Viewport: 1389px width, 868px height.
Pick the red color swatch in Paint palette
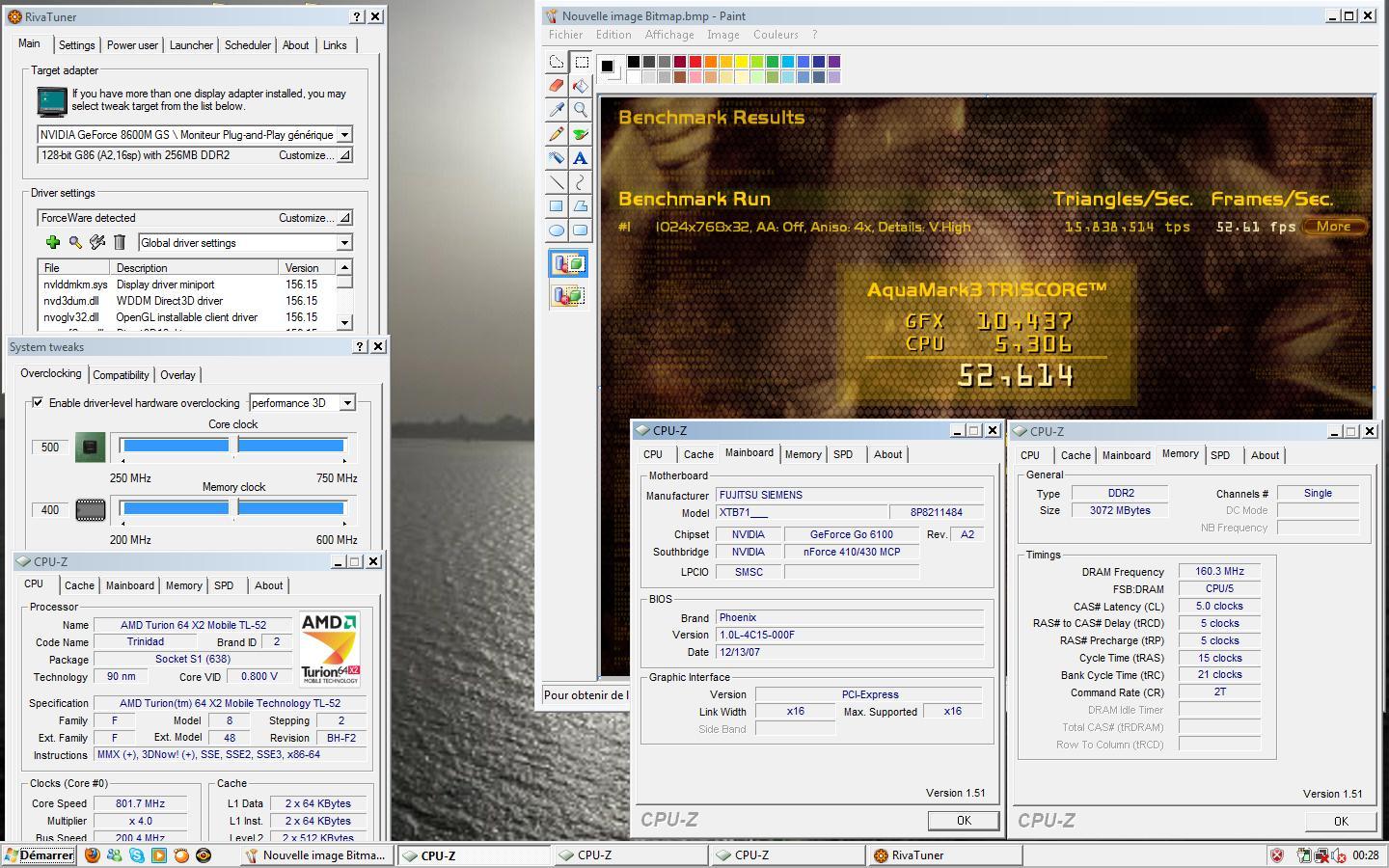pyautogui.click(x=694, y=62)
